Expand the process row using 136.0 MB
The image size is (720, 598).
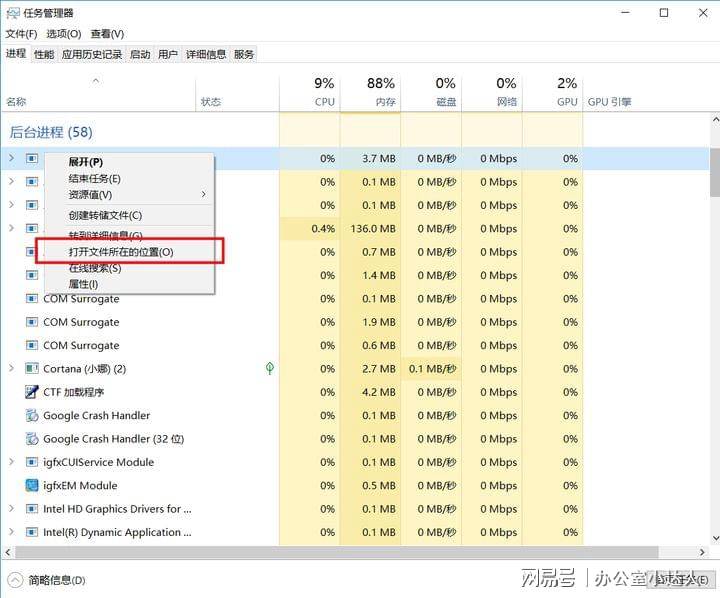[x=11, y=228]
